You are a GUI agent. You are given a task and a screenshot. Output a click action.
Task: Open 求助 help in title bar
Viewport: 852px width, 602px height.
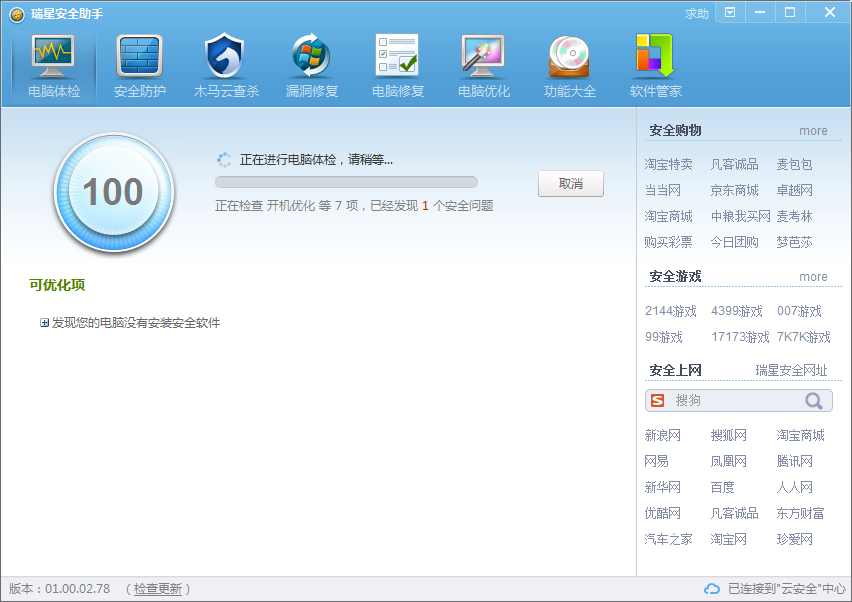click(696, 14)
